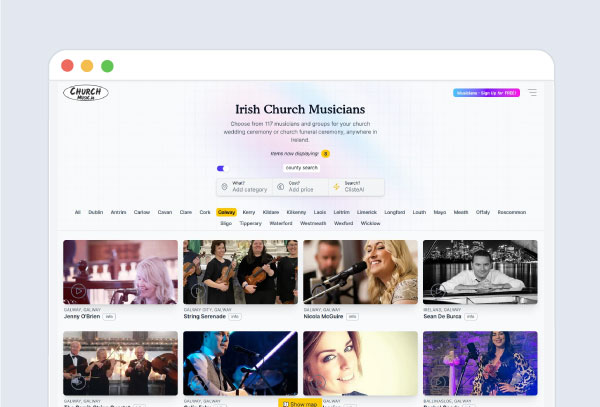This screenshot has width=600, height=407.
Task: Select the Tipperary county filter
Action: pos(251,223)
